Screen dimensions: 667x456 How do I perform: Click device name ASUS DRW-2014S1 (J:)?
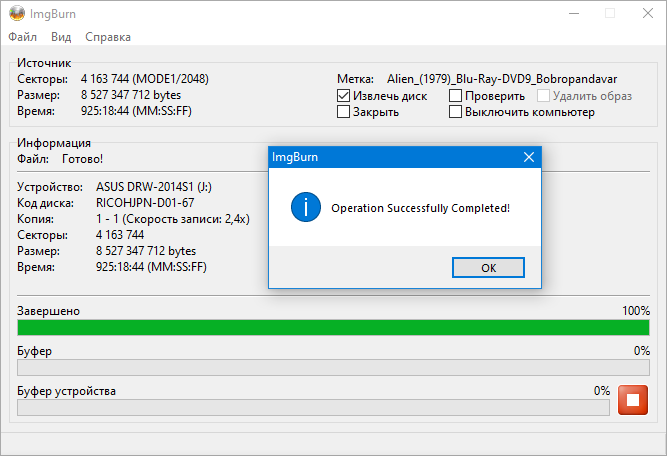[x=154, y=187]
